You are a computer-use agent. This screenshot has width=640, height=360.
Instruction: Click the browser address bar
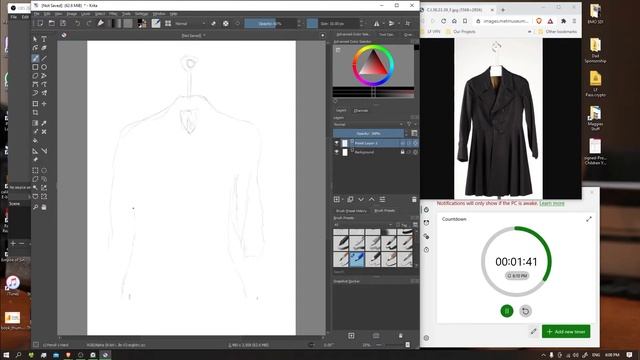tap(502, 21)
